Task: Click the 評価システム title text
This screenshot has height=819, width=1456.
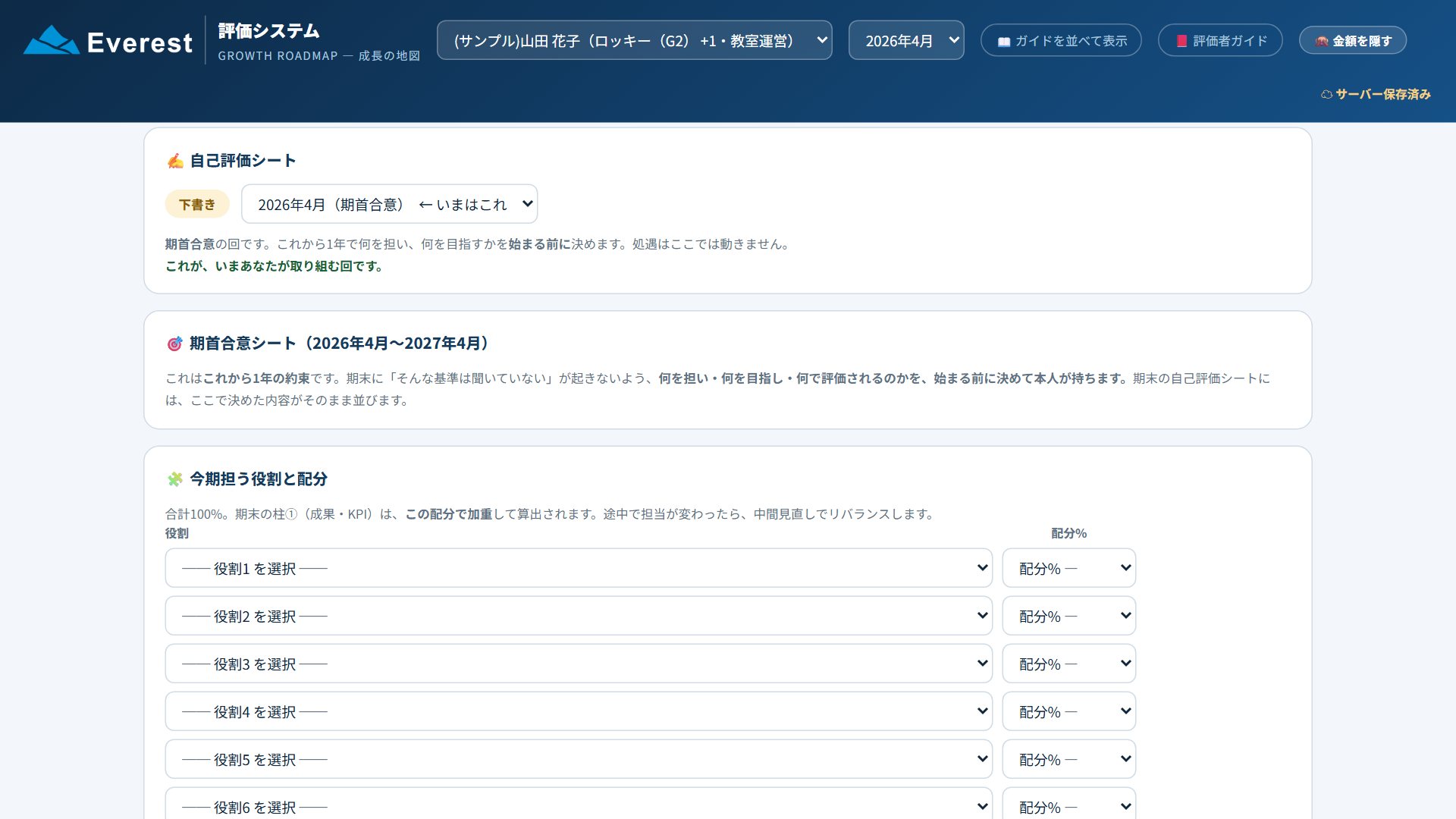Action: [268, 31]
